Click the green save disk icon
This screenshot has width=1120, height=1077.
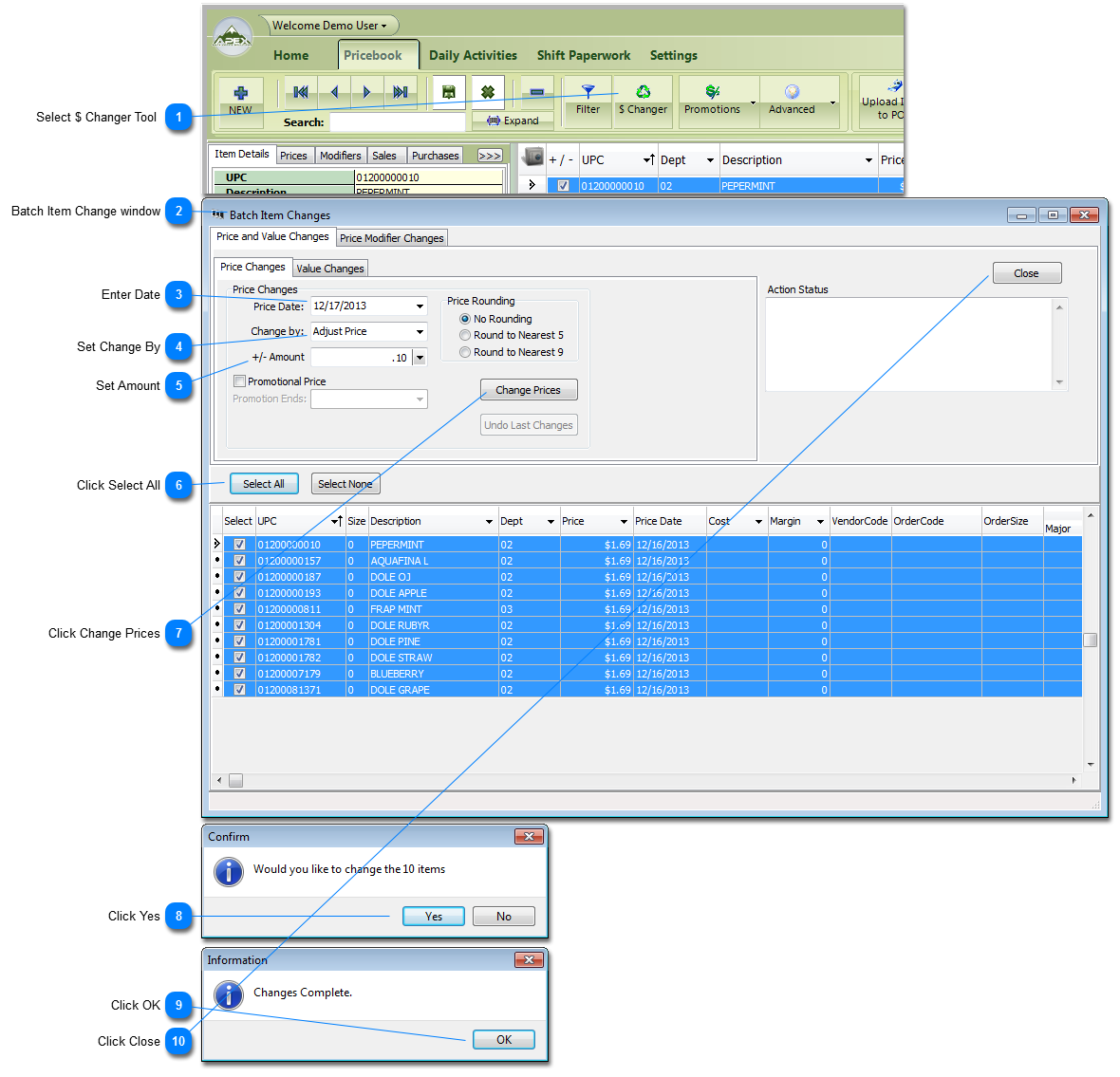[449, 92]
